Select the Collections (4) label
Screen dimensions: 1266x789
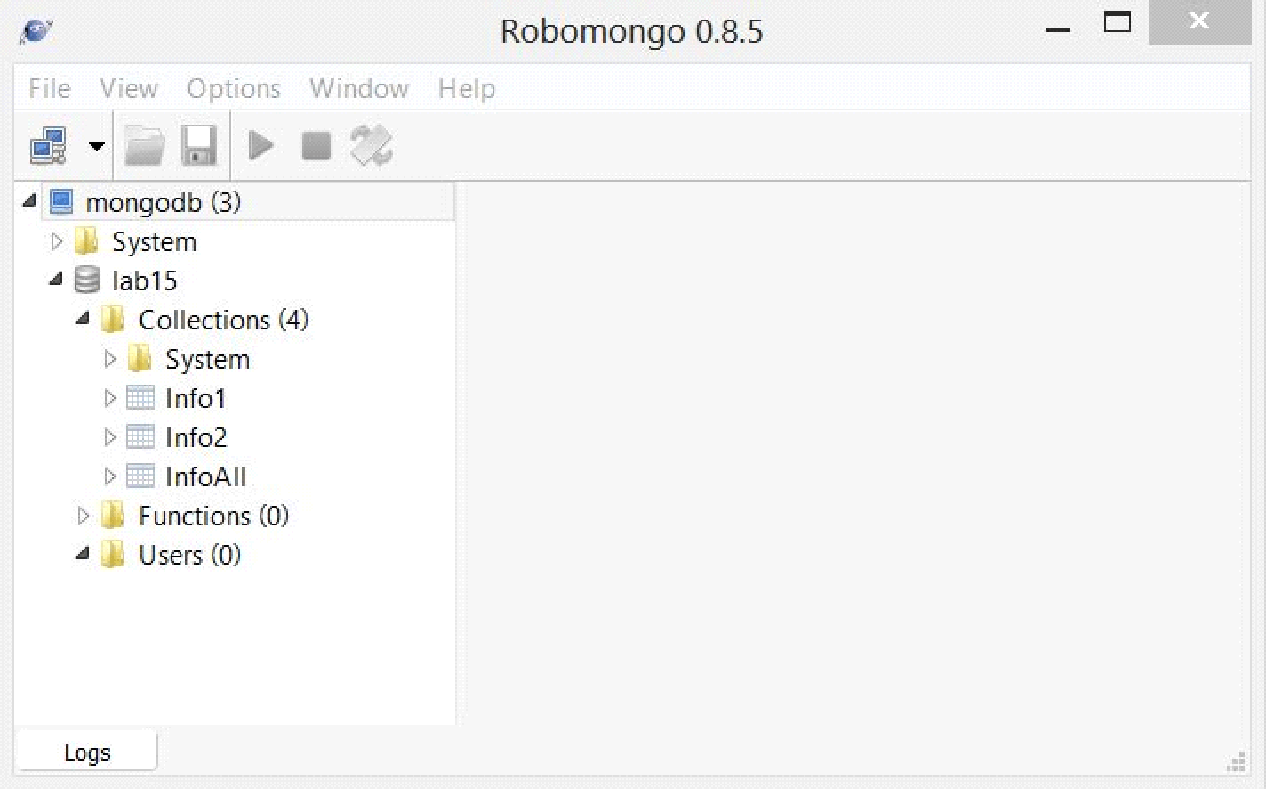tap(224, 320)
